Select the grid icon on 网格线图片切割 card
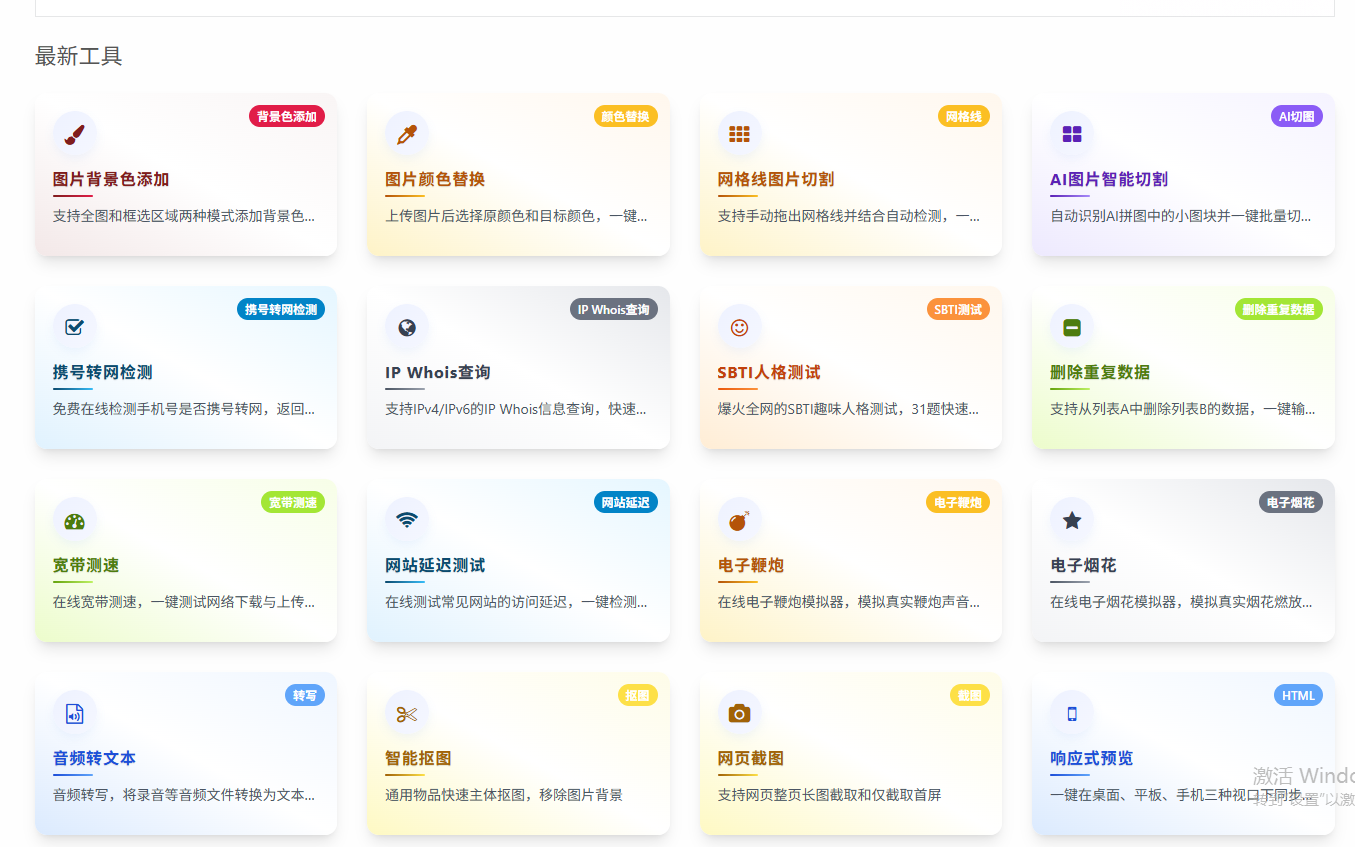The height and width of the screenshot is (847, 1355). point(739,134)
